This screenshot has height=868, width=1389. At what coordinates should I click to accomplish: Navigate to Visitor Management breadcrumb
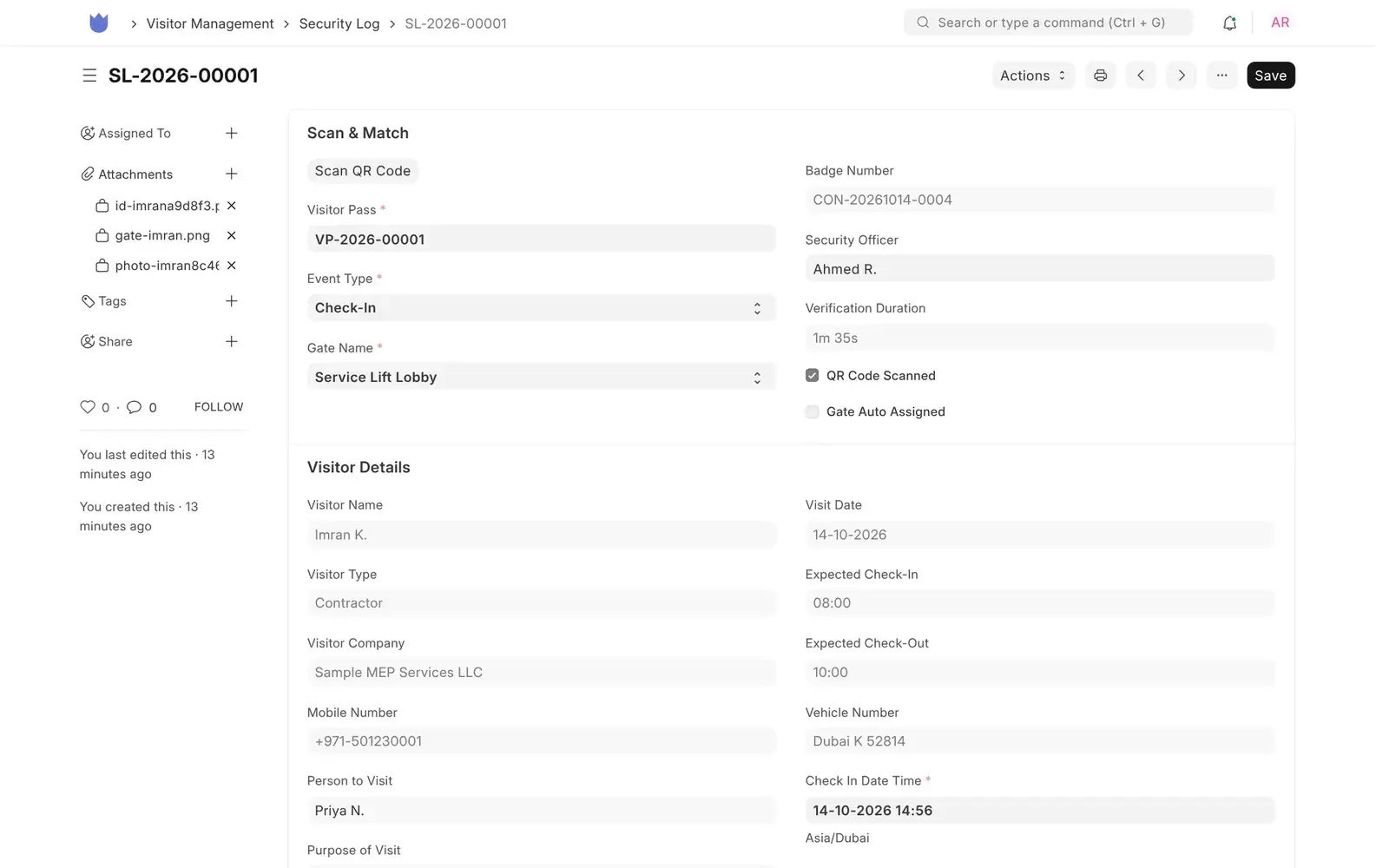(210, 23)
